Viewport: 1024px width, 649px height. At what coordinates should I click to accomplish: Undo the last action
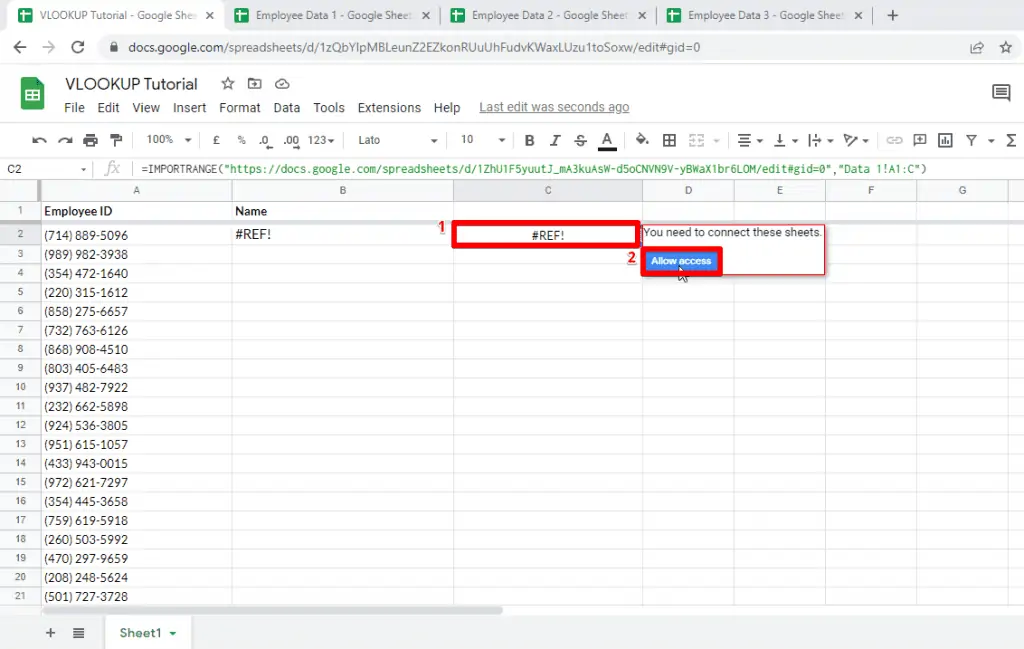[x=40, y=140]
